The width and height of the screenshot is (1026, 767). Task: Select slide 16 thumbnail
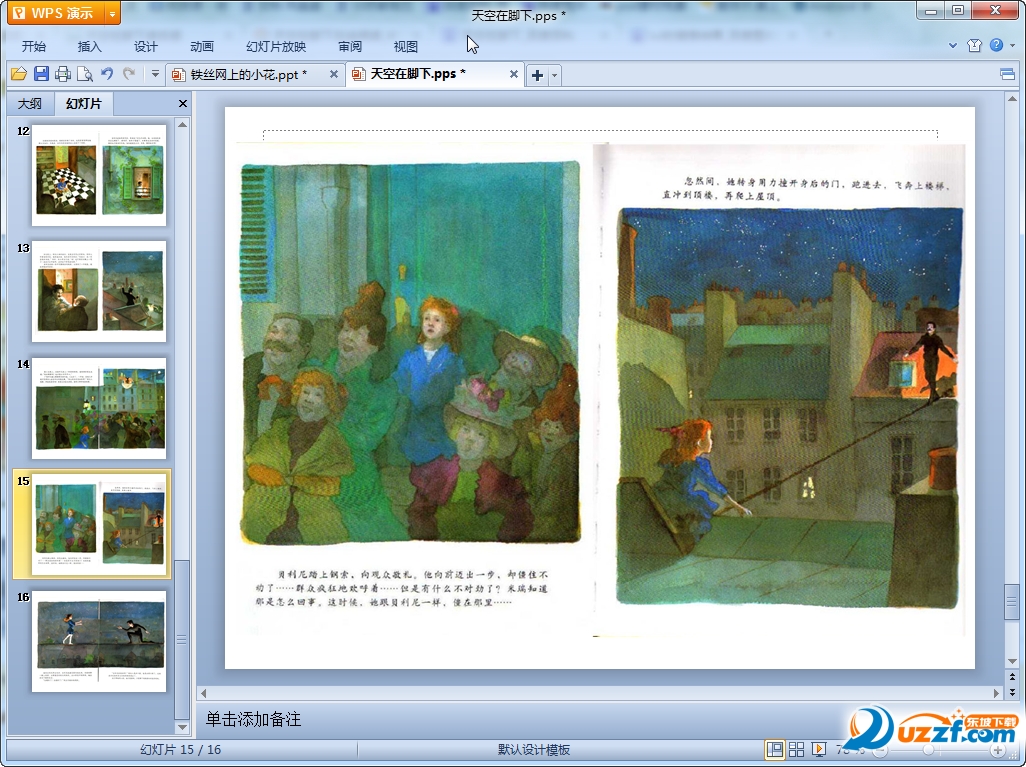tap(99, 641)
